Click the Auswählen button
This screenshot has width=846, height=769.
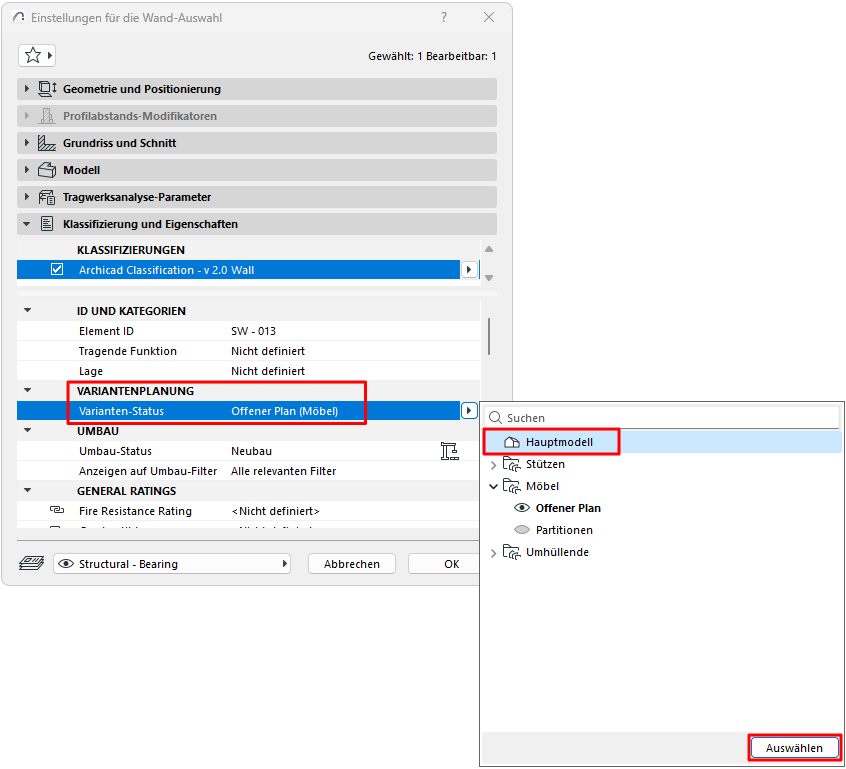[x=794, y=748]
